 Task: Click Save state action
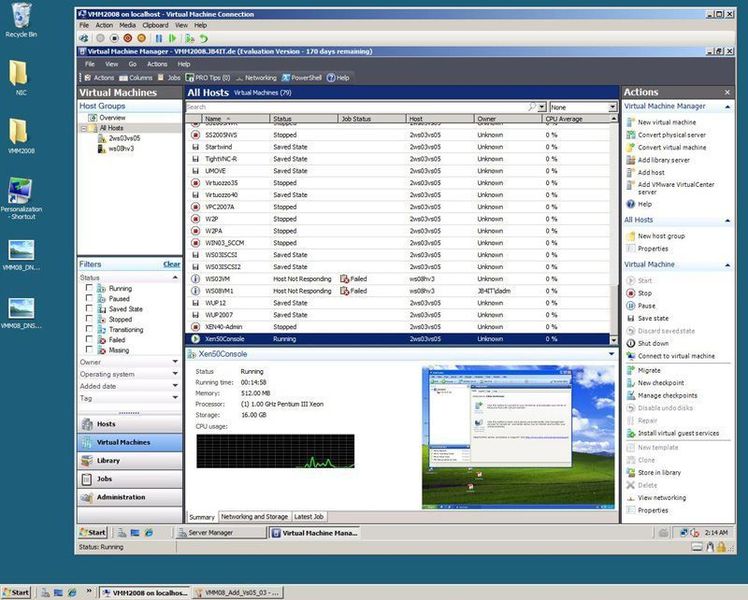click(x=647, y=318)
